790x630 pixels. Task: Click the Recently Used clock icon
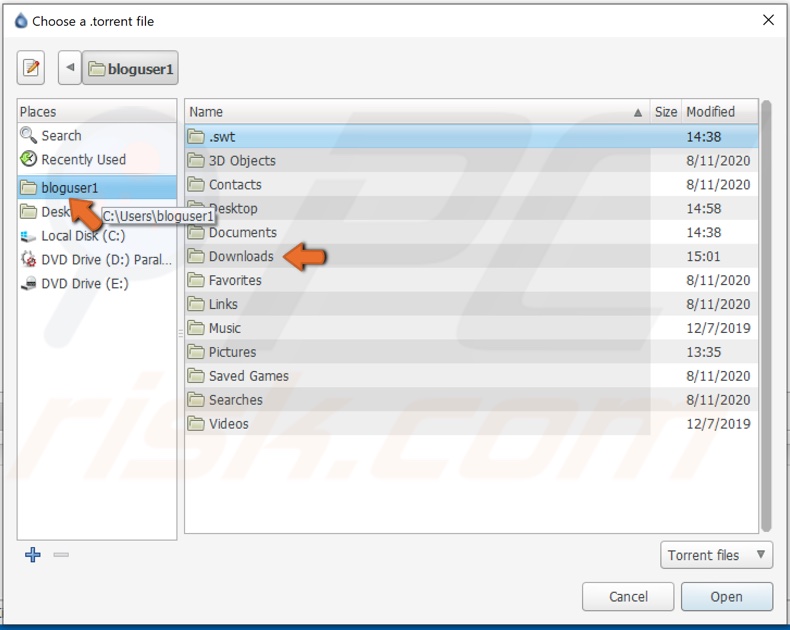pos(28,159)
